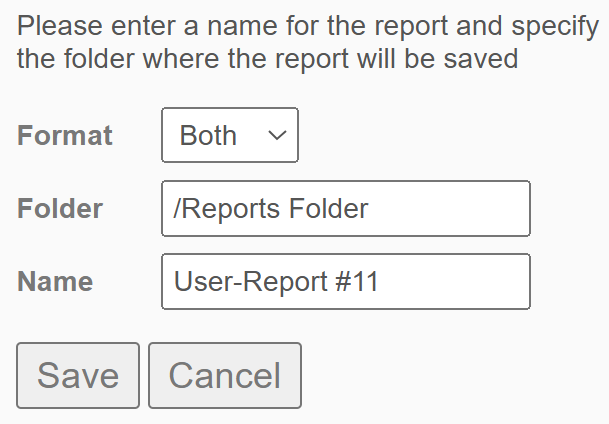
Task: Click the 'User-Report #11' text
Action: point(276,281)
